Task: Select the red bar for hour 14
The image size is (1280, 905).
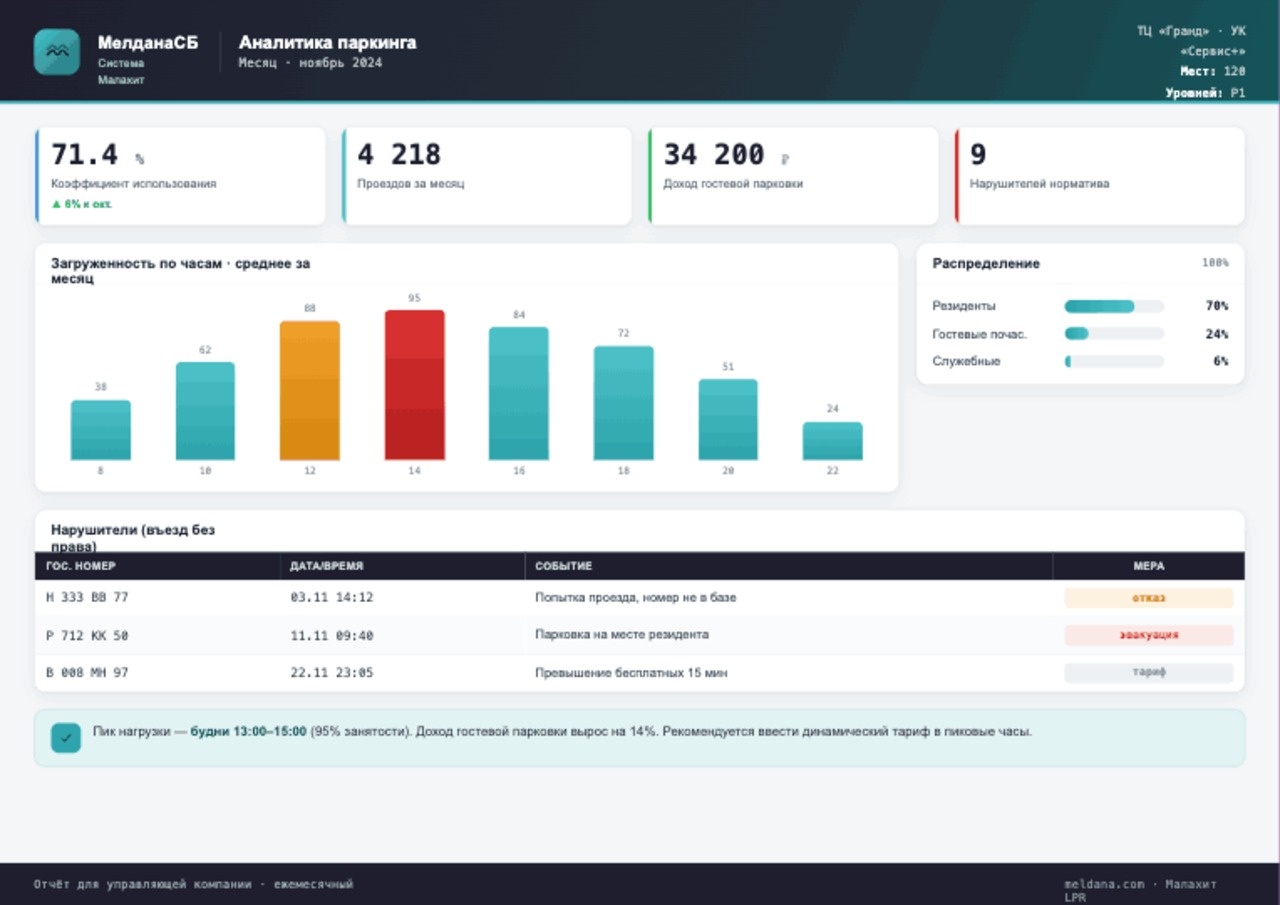Action: (x=414, y=385)
